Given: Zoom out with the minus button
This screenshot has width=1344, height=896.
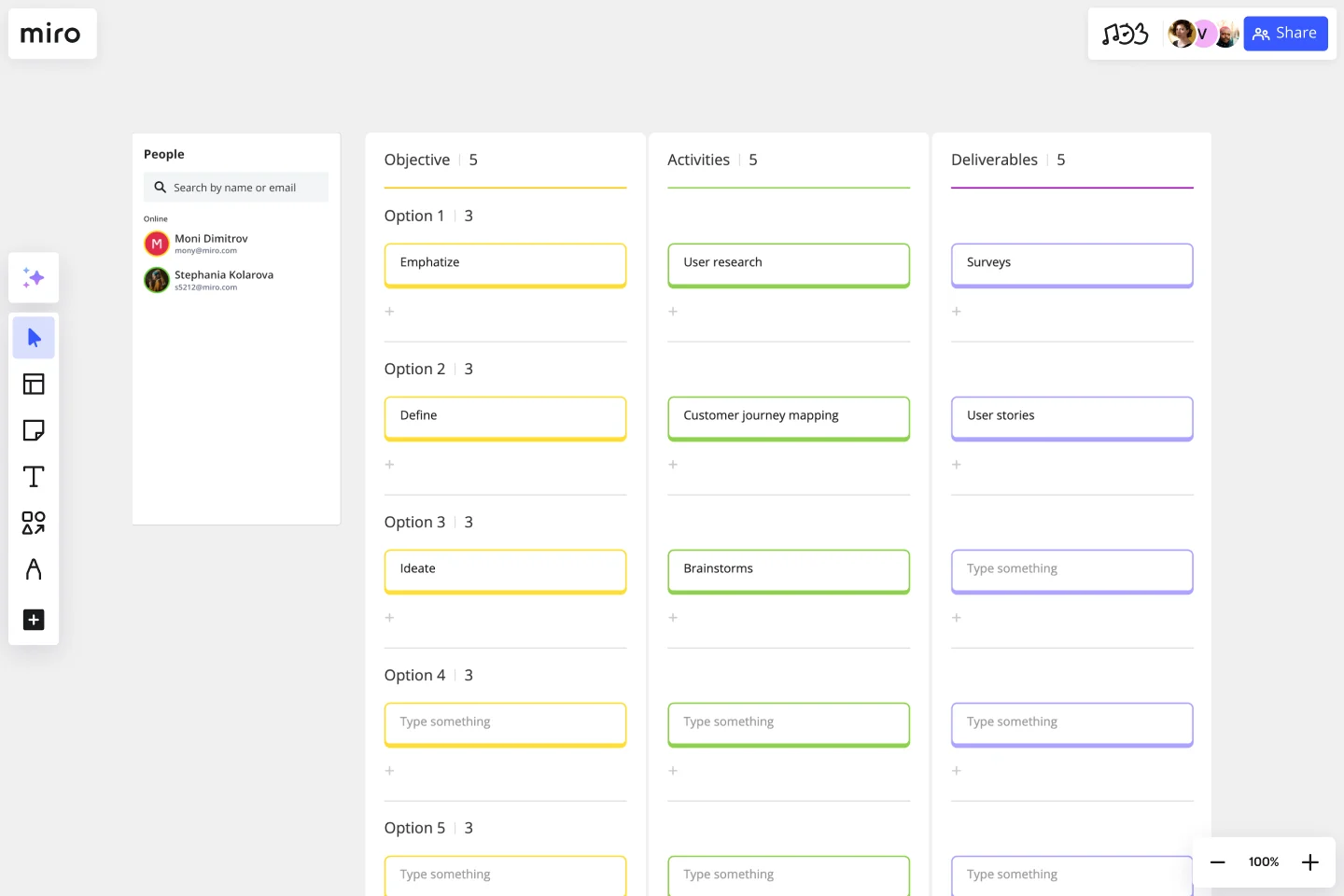Looking at the screenshot, I should click(1218, 862).
